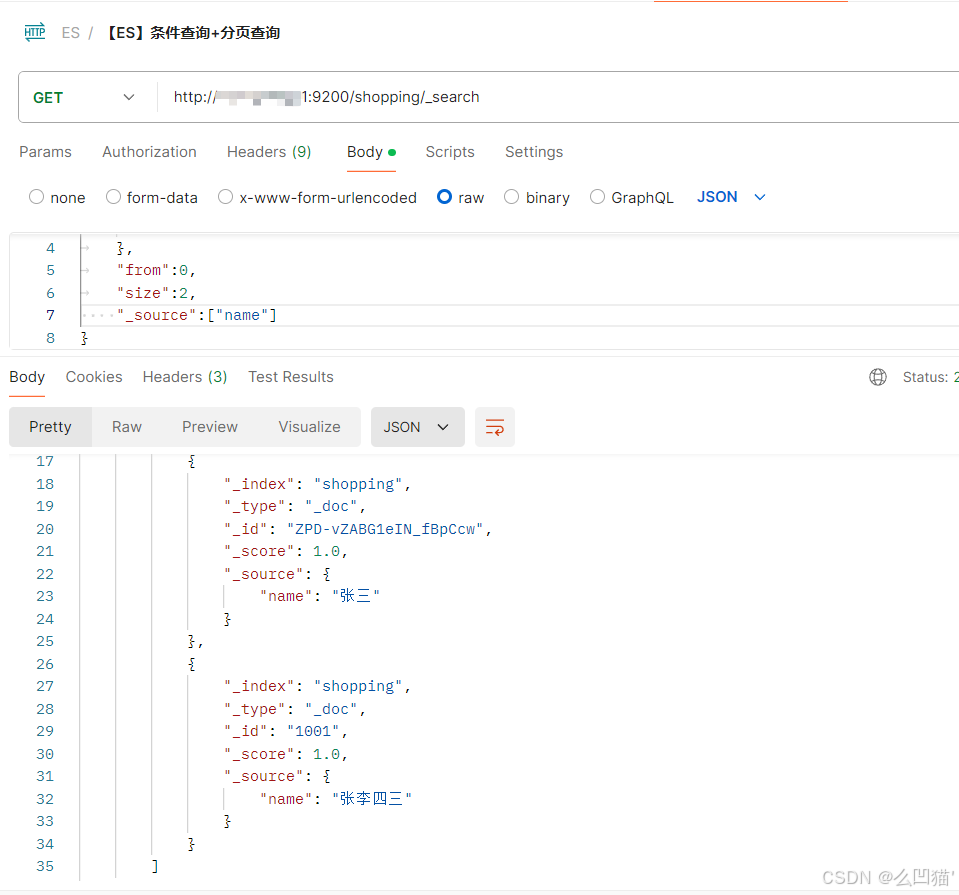Screen dimensions: 959x895
Task: Click the HTTP request type icon
Action: click(35, 32)
